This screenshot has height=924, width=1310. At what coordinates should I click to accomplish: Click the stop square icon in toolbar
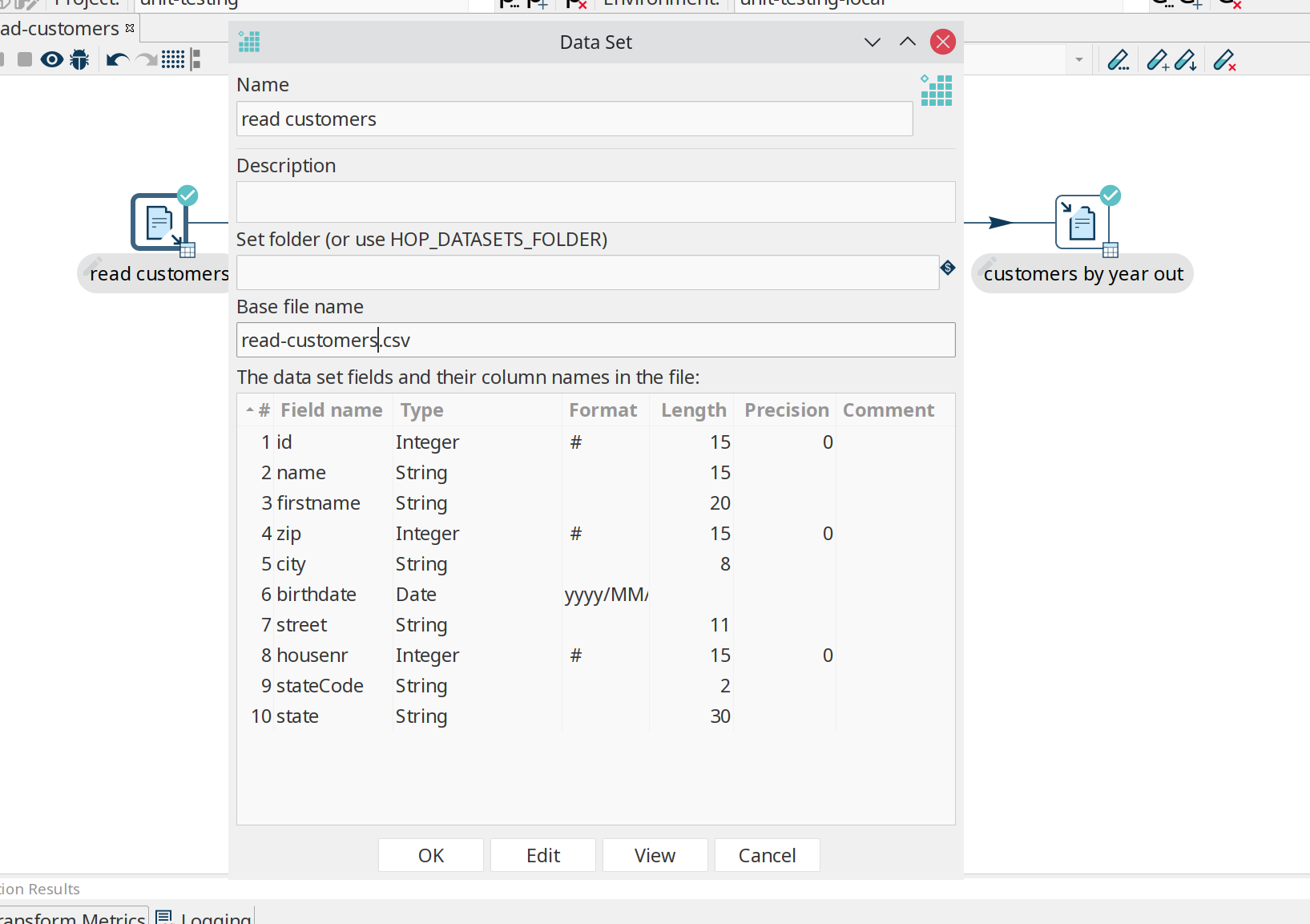click(25, 60)
